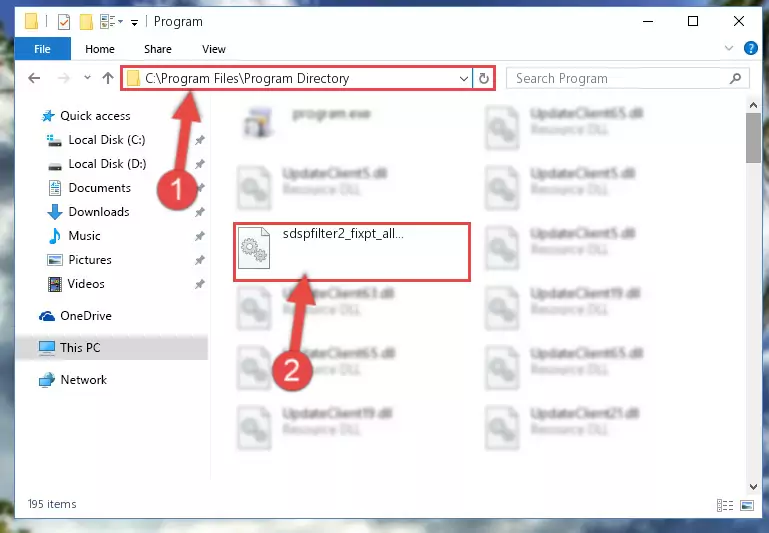Unpin Local Disk (C:) pin icon
This screenshot has height=533, width=769.
(x=200, y=140)
